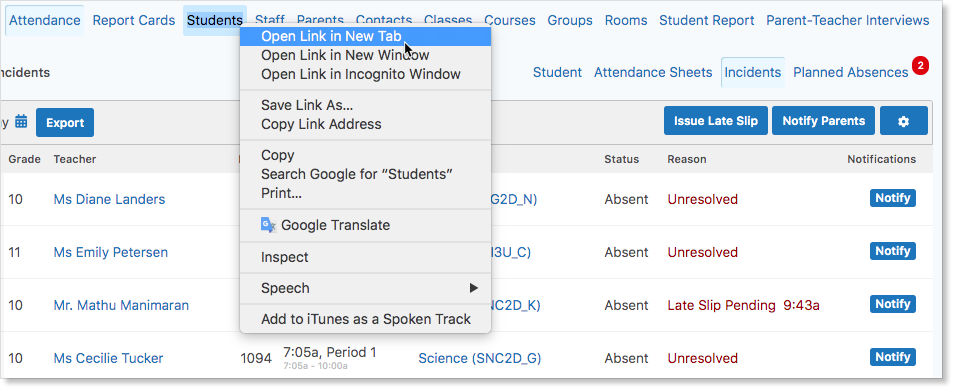Click the calendar date picker icon
This screenshot has width=953, height=389.
(x=21, y=122)
